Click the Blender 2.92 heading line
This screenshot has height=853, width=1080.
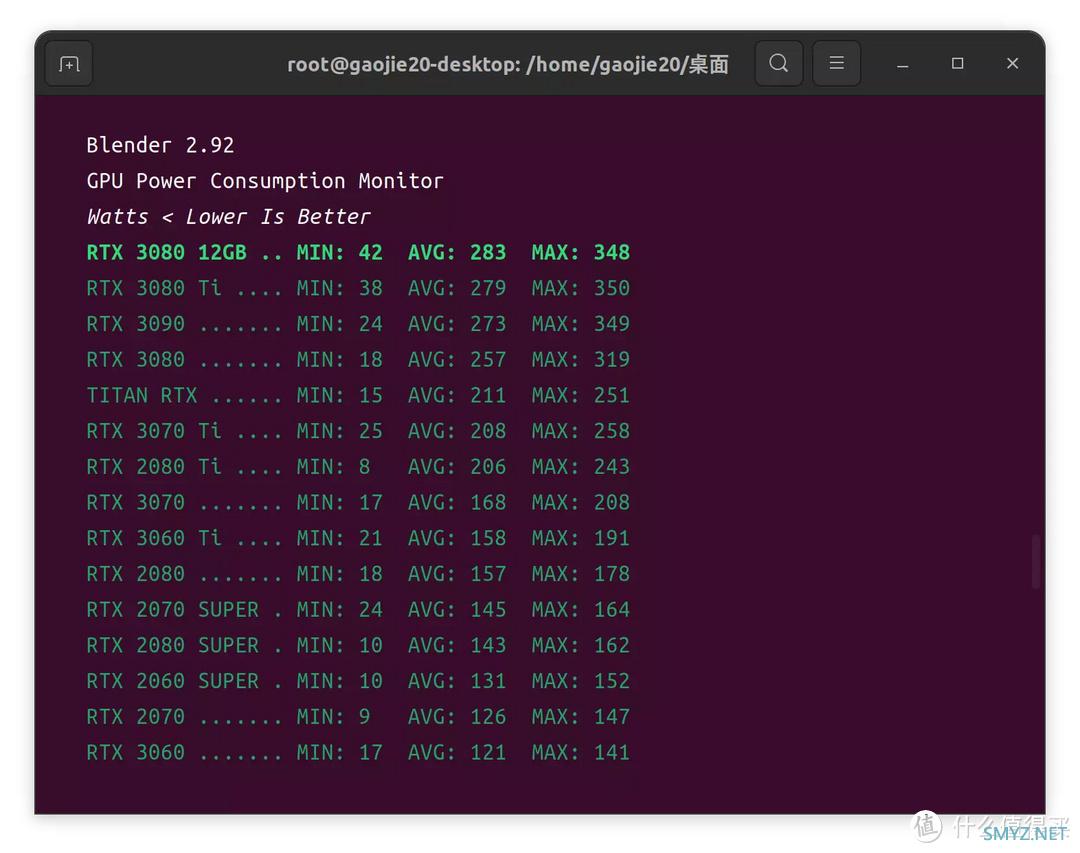160,145
